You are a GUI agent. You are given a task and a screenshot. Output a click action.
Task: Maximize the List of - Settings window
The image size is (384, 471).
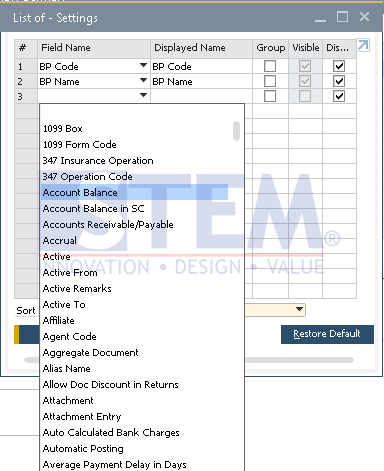[342, 17]
